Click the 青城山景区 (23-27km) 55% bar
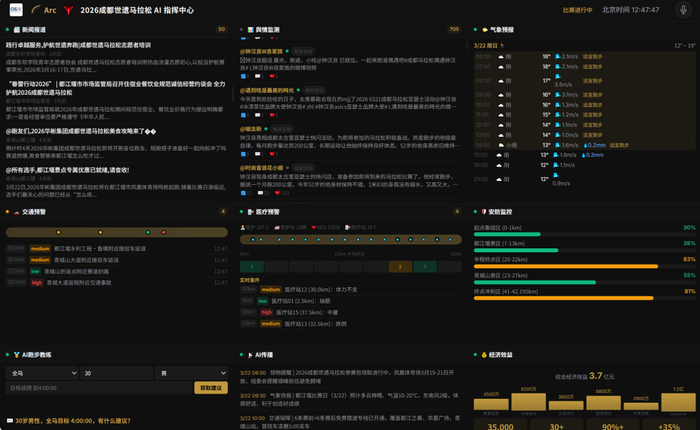This screenshot has height=430, width=700. [584, 282]
